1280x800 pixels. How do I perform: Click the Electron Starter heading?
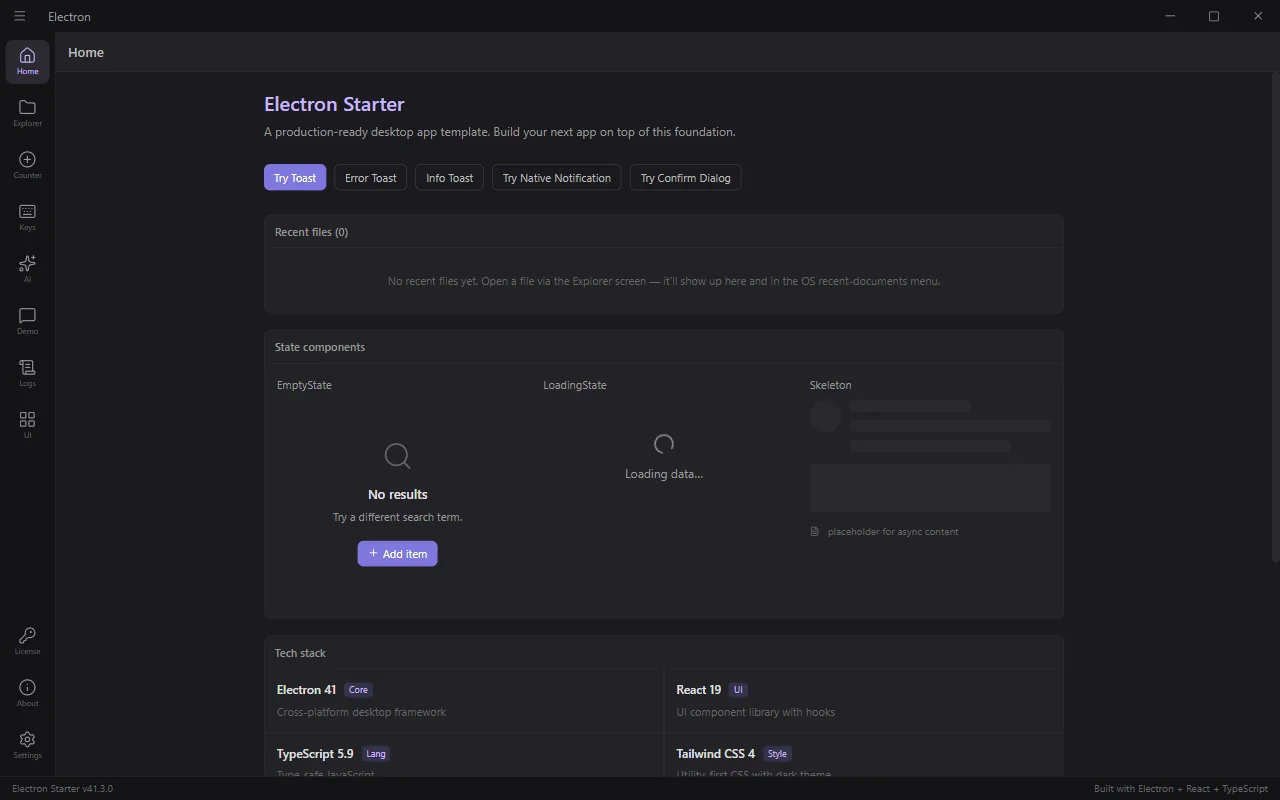[334, 104]
